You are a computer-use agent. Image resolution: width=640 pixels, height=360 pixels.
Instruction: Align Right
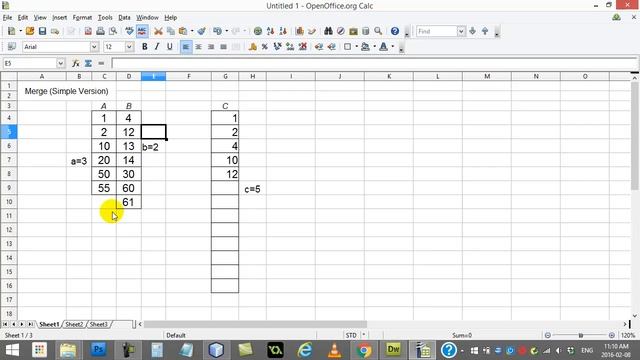(211, 47)
